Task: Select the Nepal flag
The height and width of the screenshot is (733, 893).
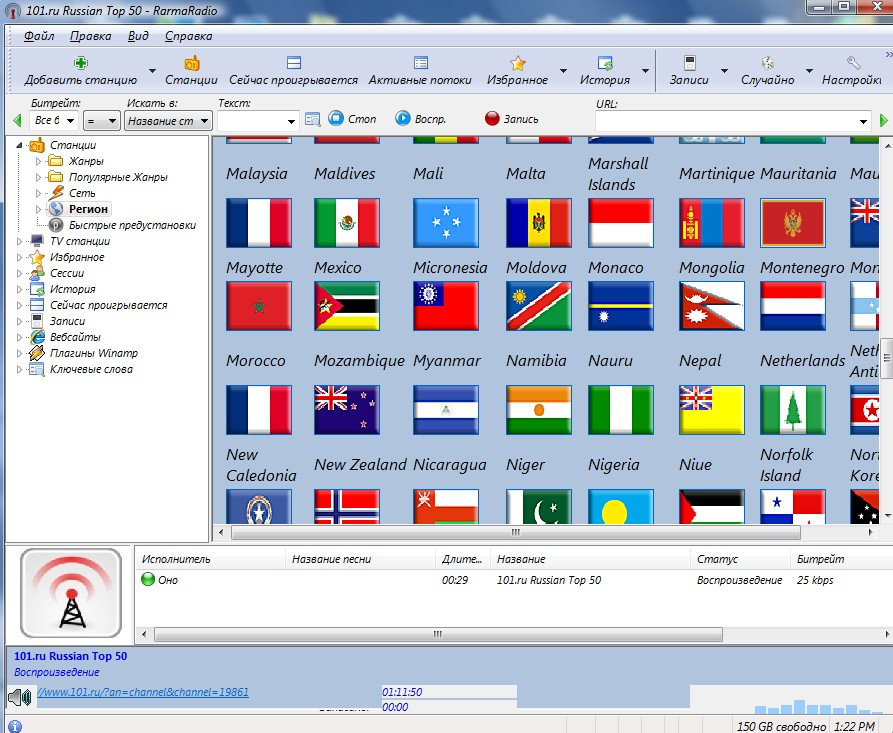Action: 711,306
